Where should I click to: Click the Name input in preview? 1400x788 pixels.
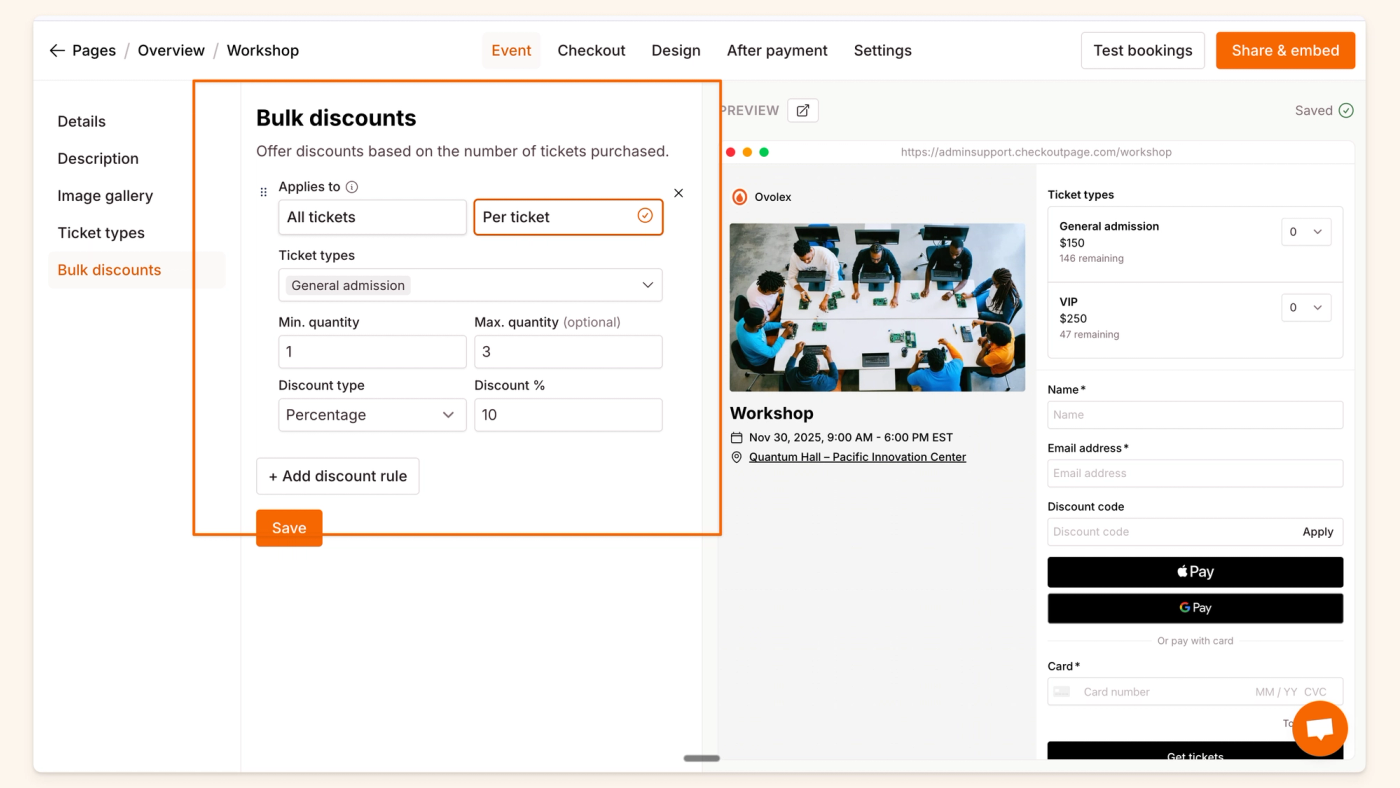click(1195, 415)
